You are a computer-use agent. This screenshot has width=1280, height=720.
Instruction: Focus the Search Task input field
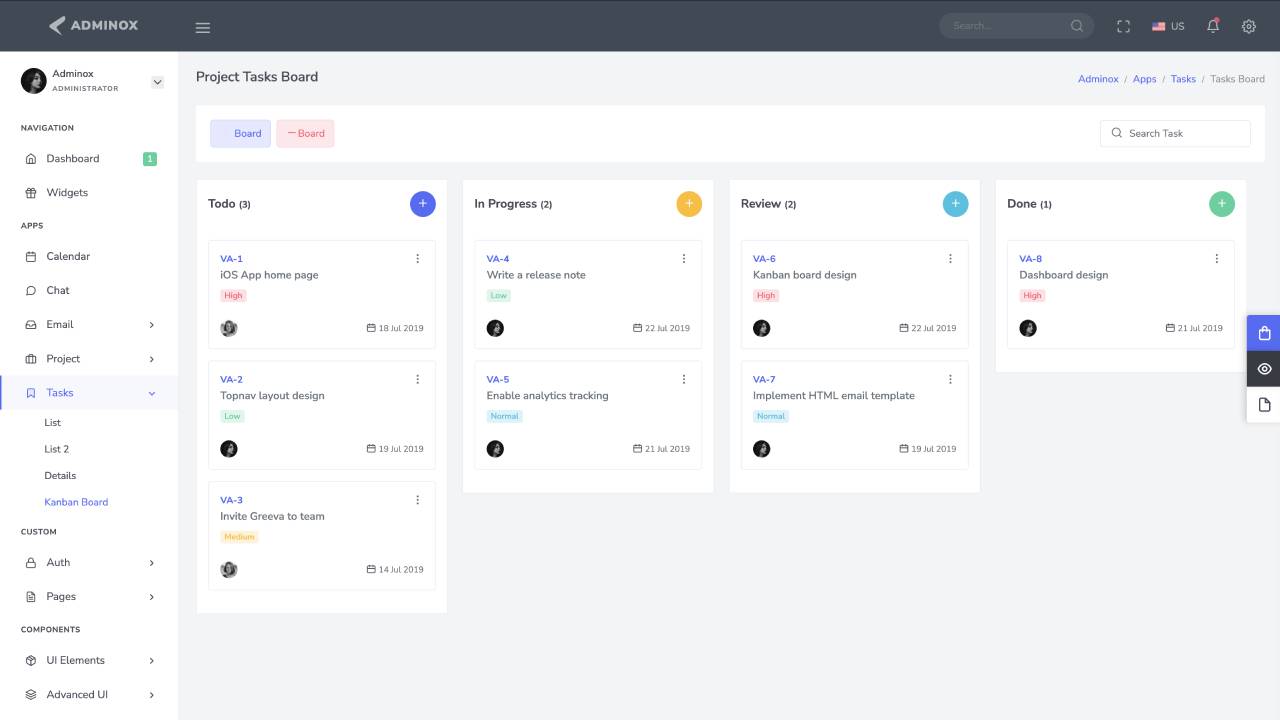(x=1175, y=134)
